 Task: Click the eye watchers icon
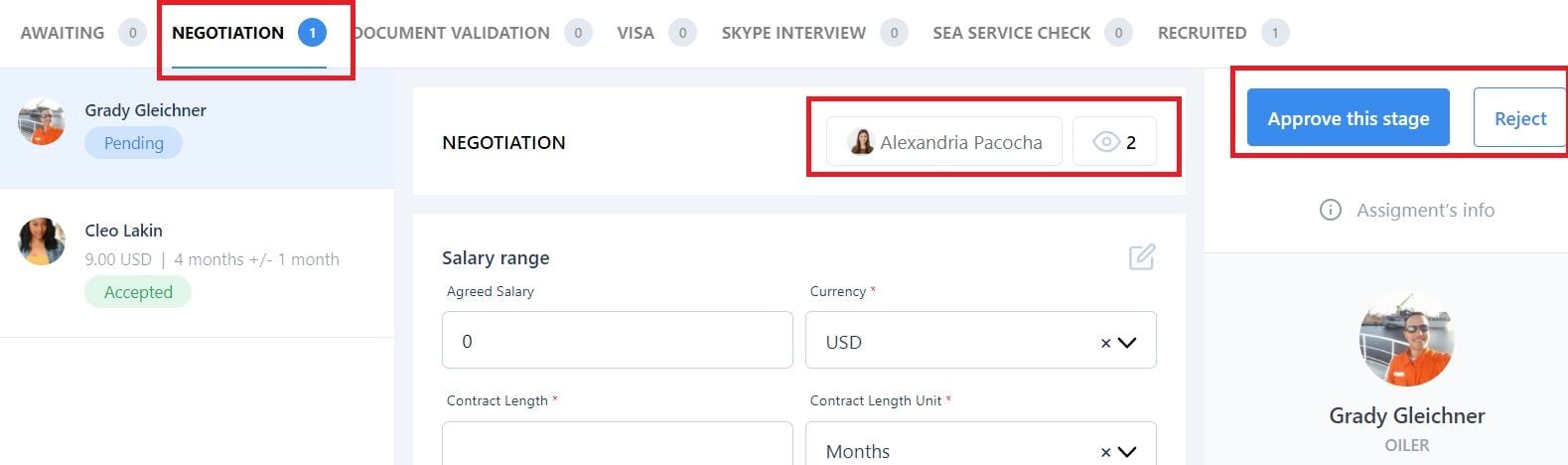tap(1105, 142)
